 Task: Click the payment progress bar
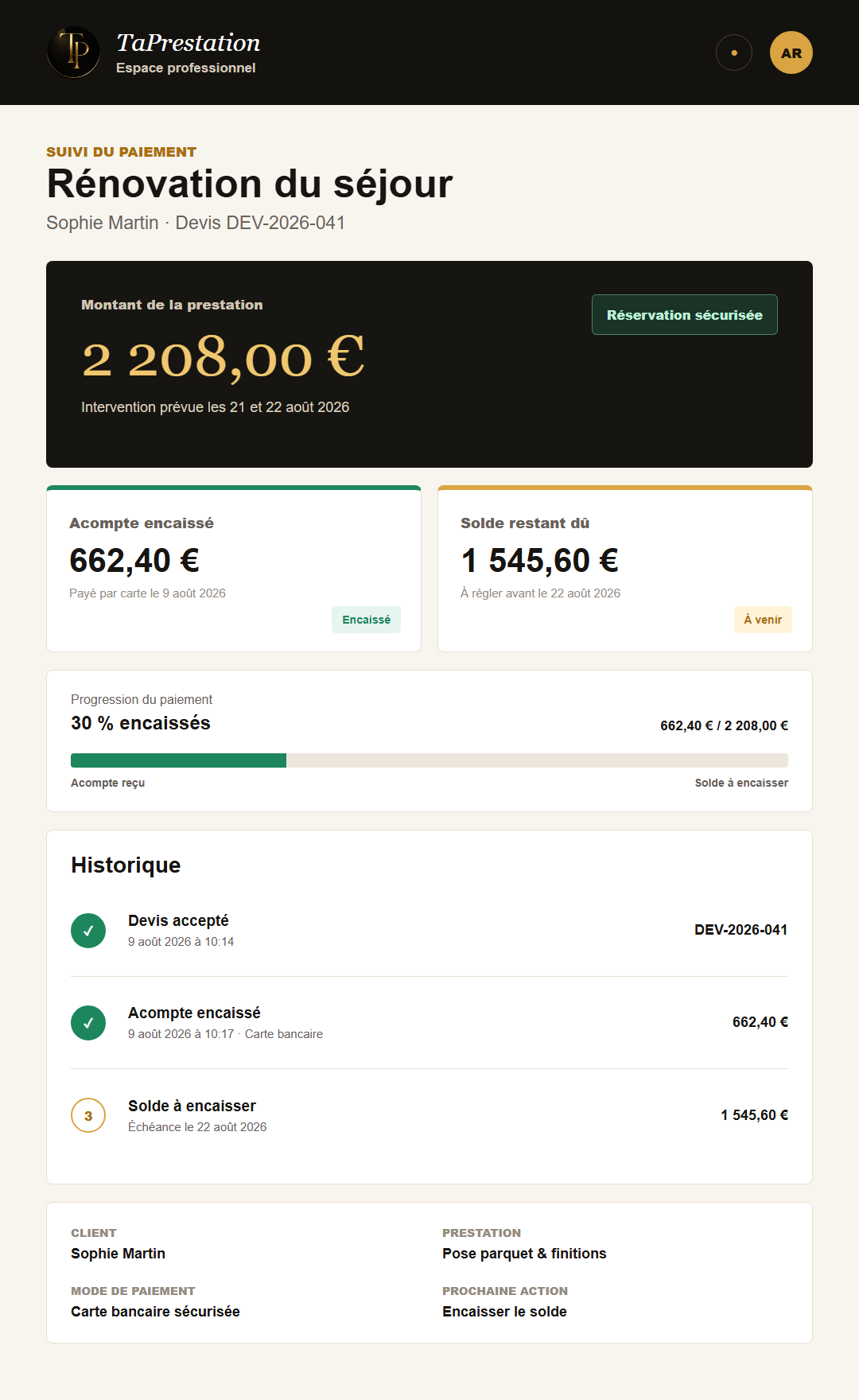click(429, 760)
